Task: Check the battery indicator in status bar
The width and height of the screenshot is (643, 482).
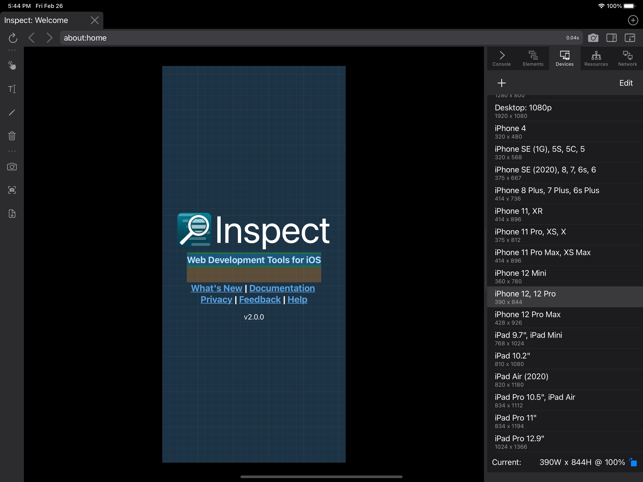Action: click(x=629, y=6)
